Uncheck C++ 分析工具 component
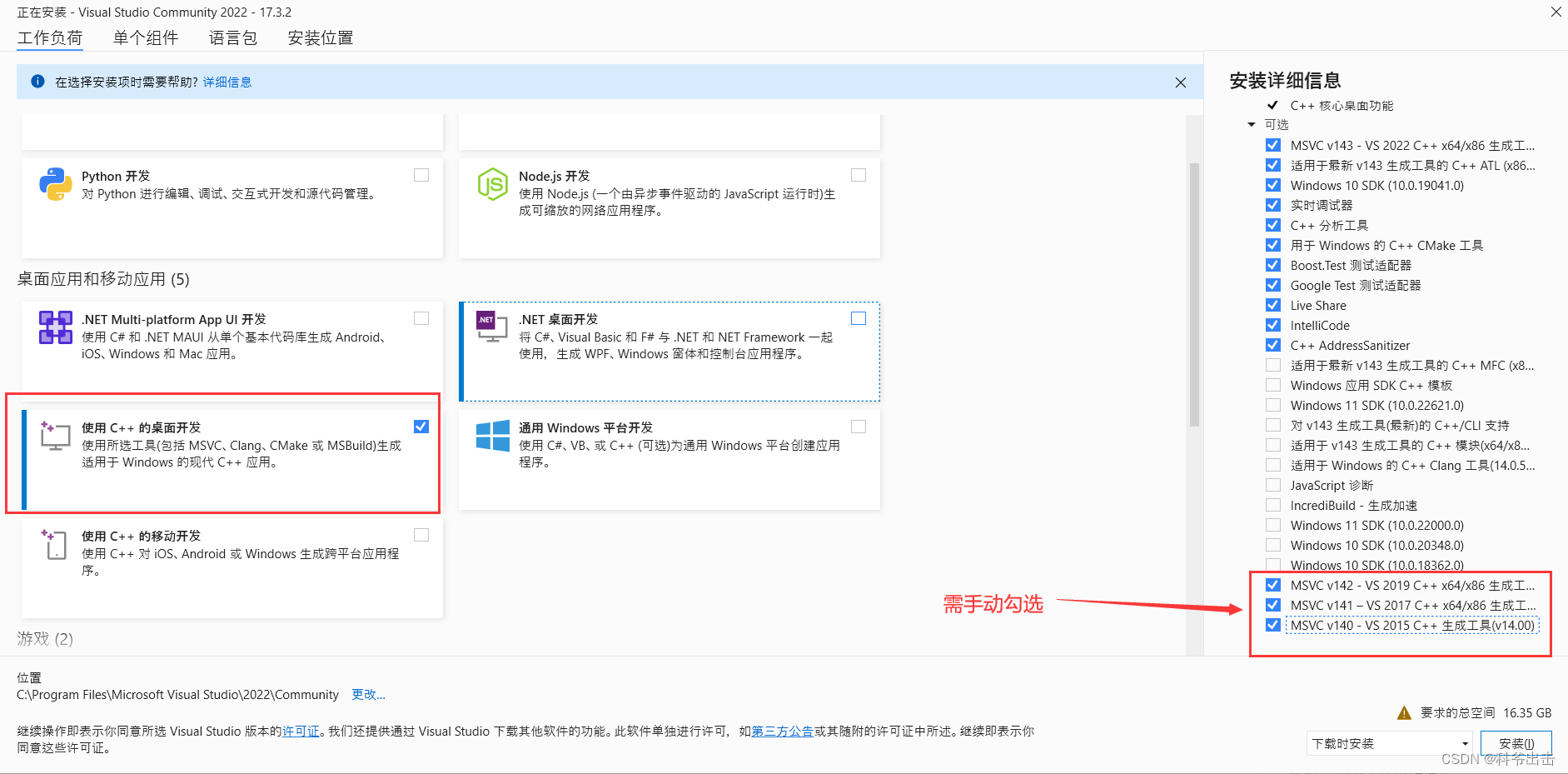This screenshot has height=774, width=1568. click(x=1273, y=225)
